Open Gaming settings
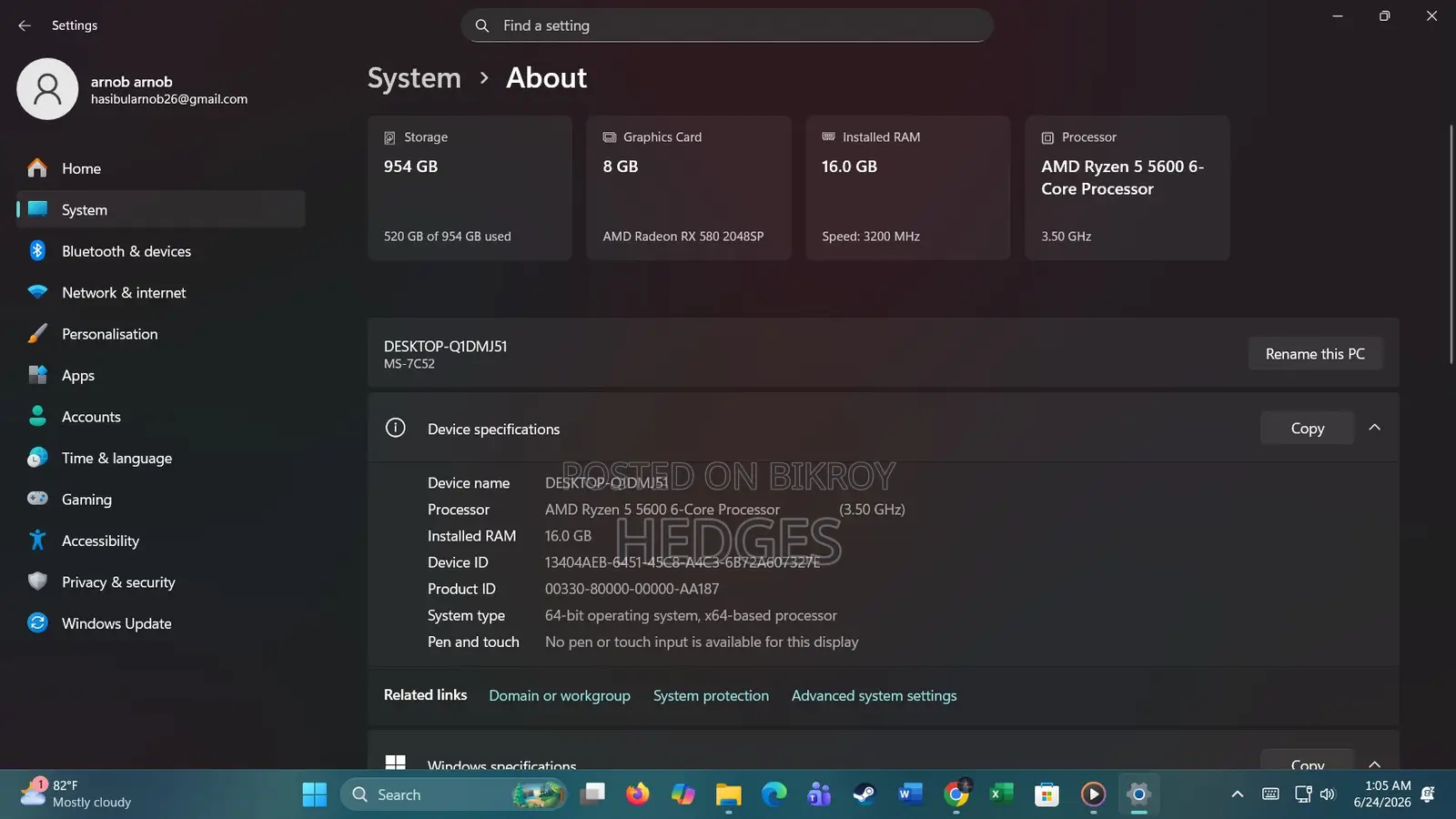Image resolution: width=1456 pixels, height=819 pixels. pos(160,499)
